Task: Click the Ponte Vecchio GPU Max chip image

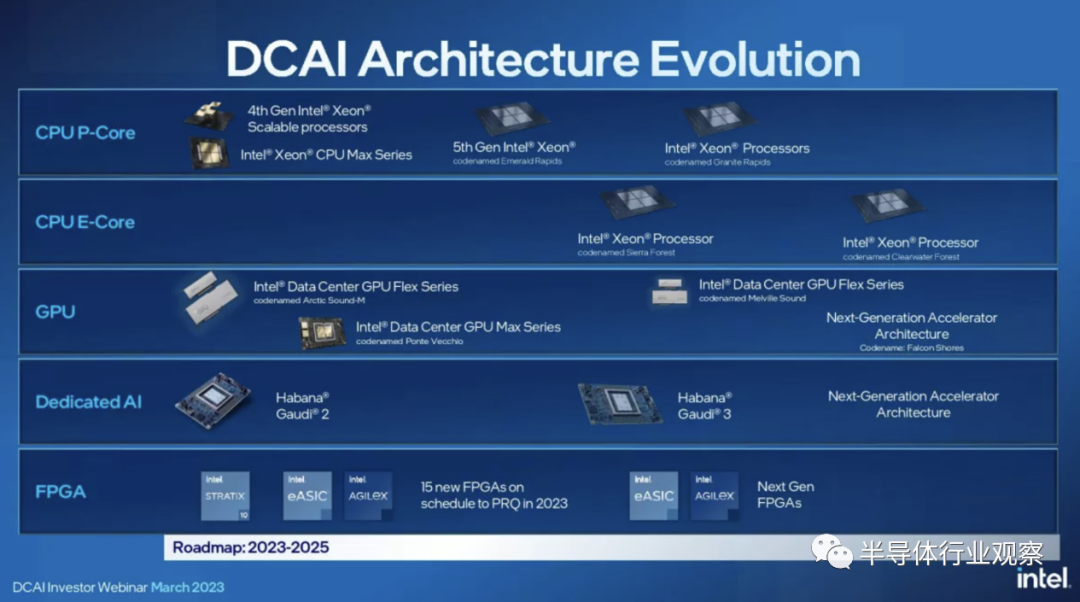Action: pos(322,333)
